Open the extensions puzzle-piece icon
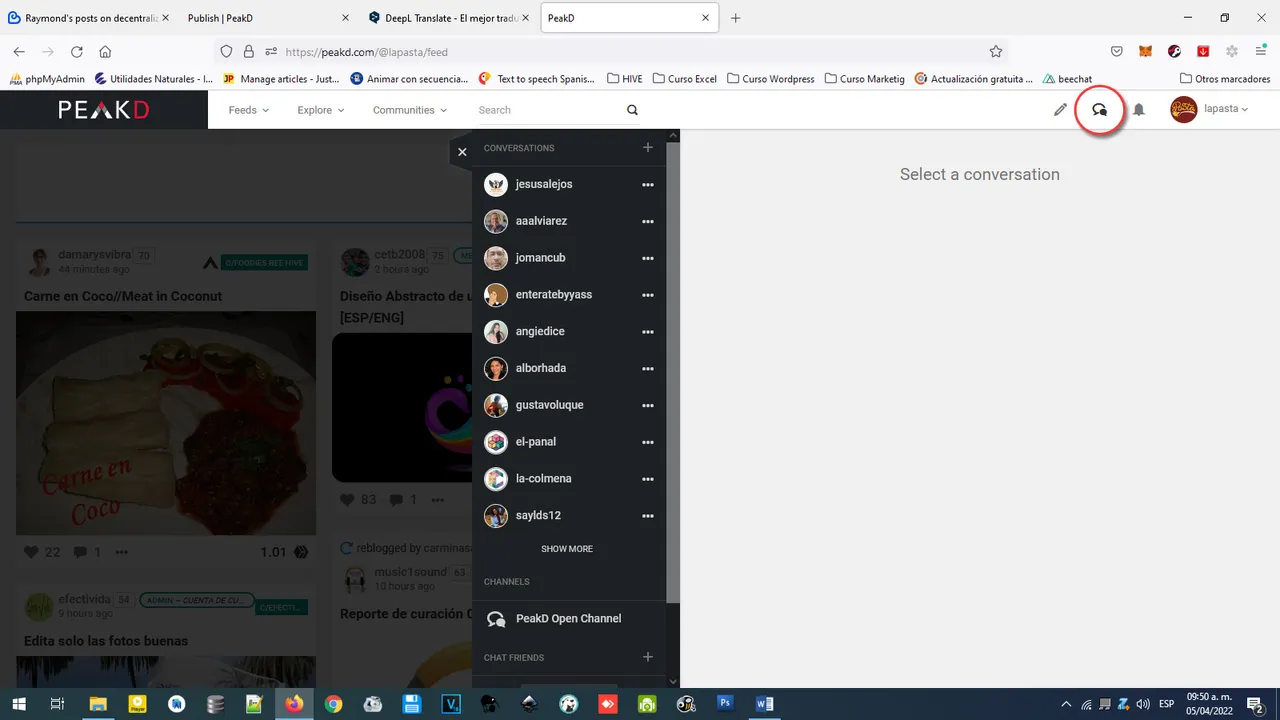The image size is (1280, 720). tap(1232, 52)
